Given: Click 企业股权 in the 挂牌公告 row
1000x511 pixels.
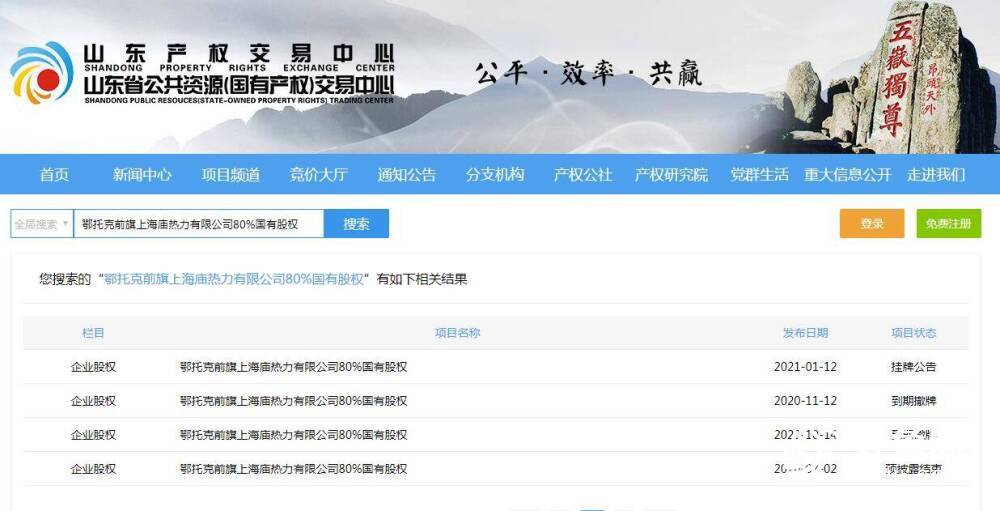Looking at the screenshot, I should [93, 367].
